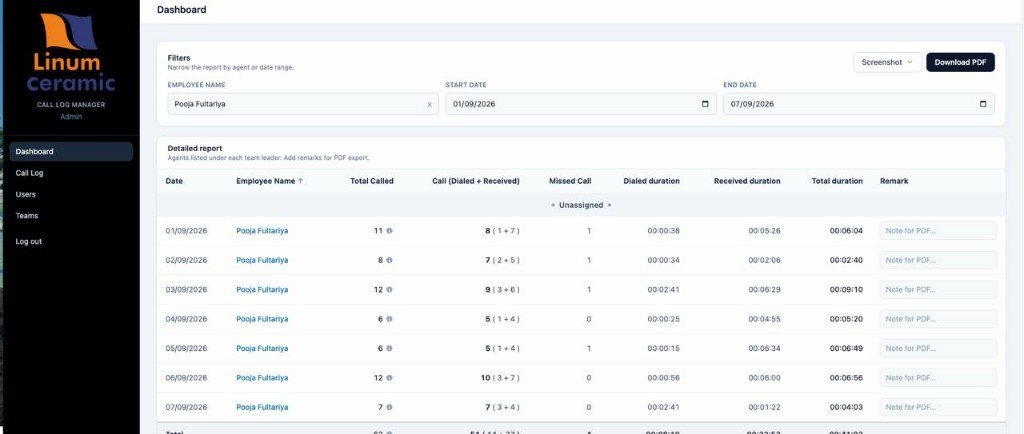Open Teams page in sidebar
This screenshot has height=434, width=1024.
(27, 215)
